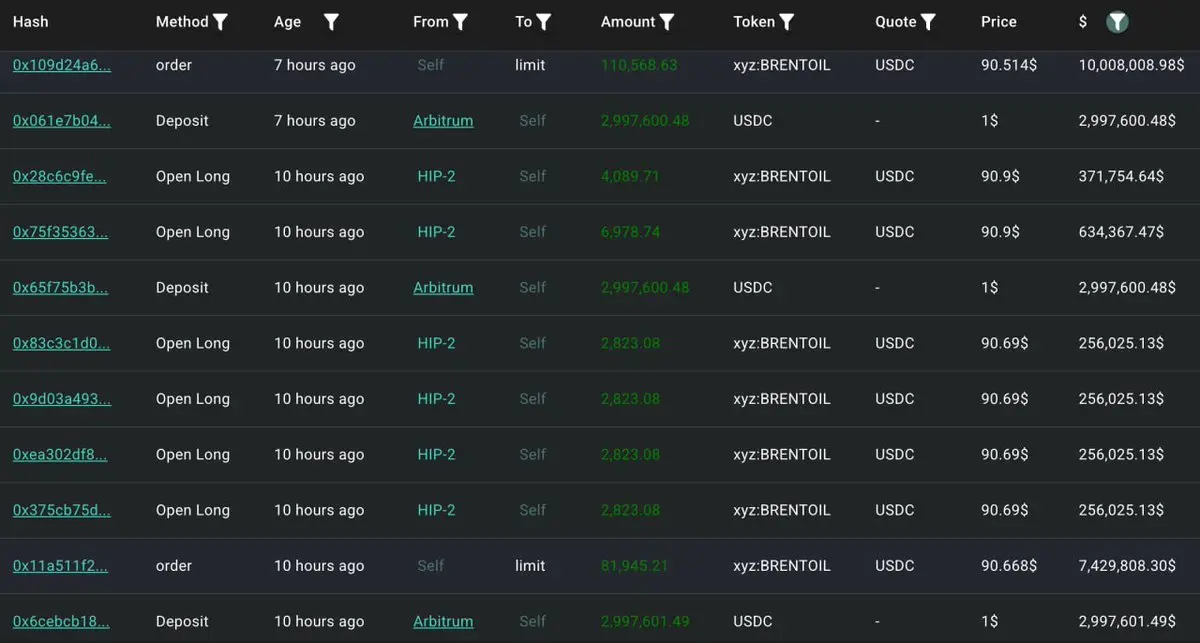This screenshot has height=643, width=1200.
Task: Click the Arbitrum link in the 0x6cebcb18 row
Action: (x=443, y=621)
